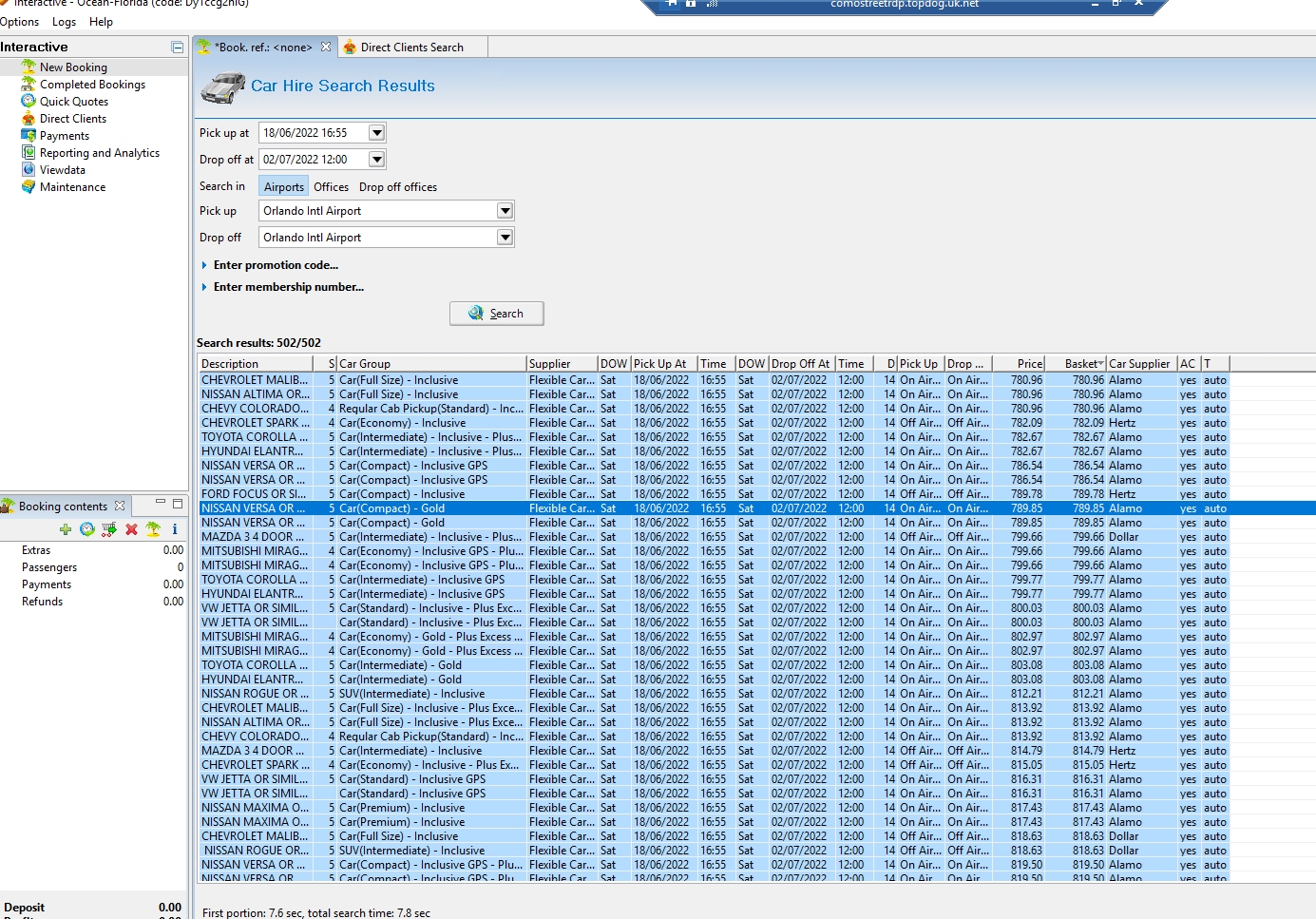Open New Booking palm tree icon
Screen dimensions: 1316x919
tap(29, 67)
